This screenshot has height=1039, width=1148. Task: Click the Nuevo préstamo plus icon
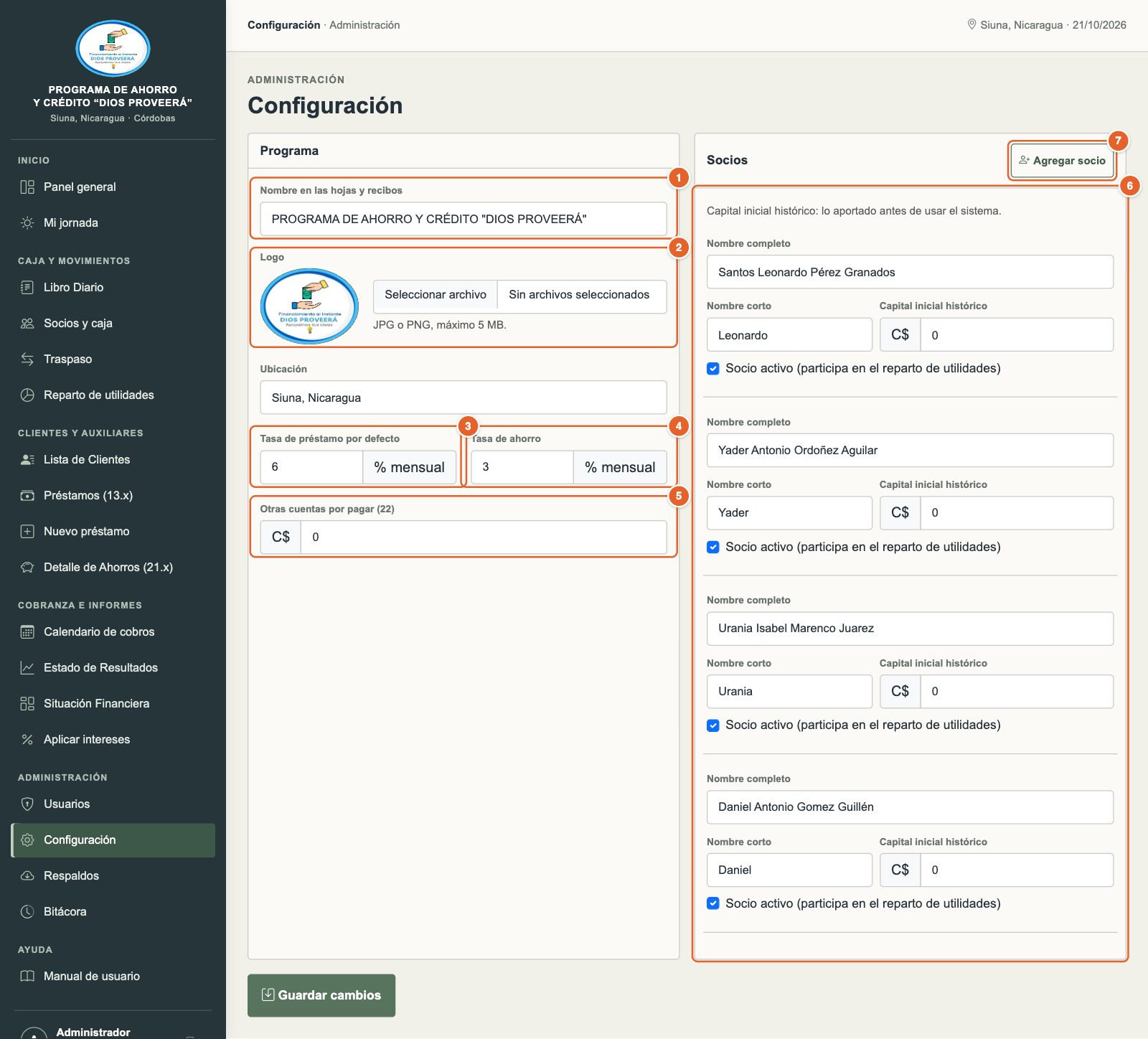pyautogui.click(x=27, y=532)
